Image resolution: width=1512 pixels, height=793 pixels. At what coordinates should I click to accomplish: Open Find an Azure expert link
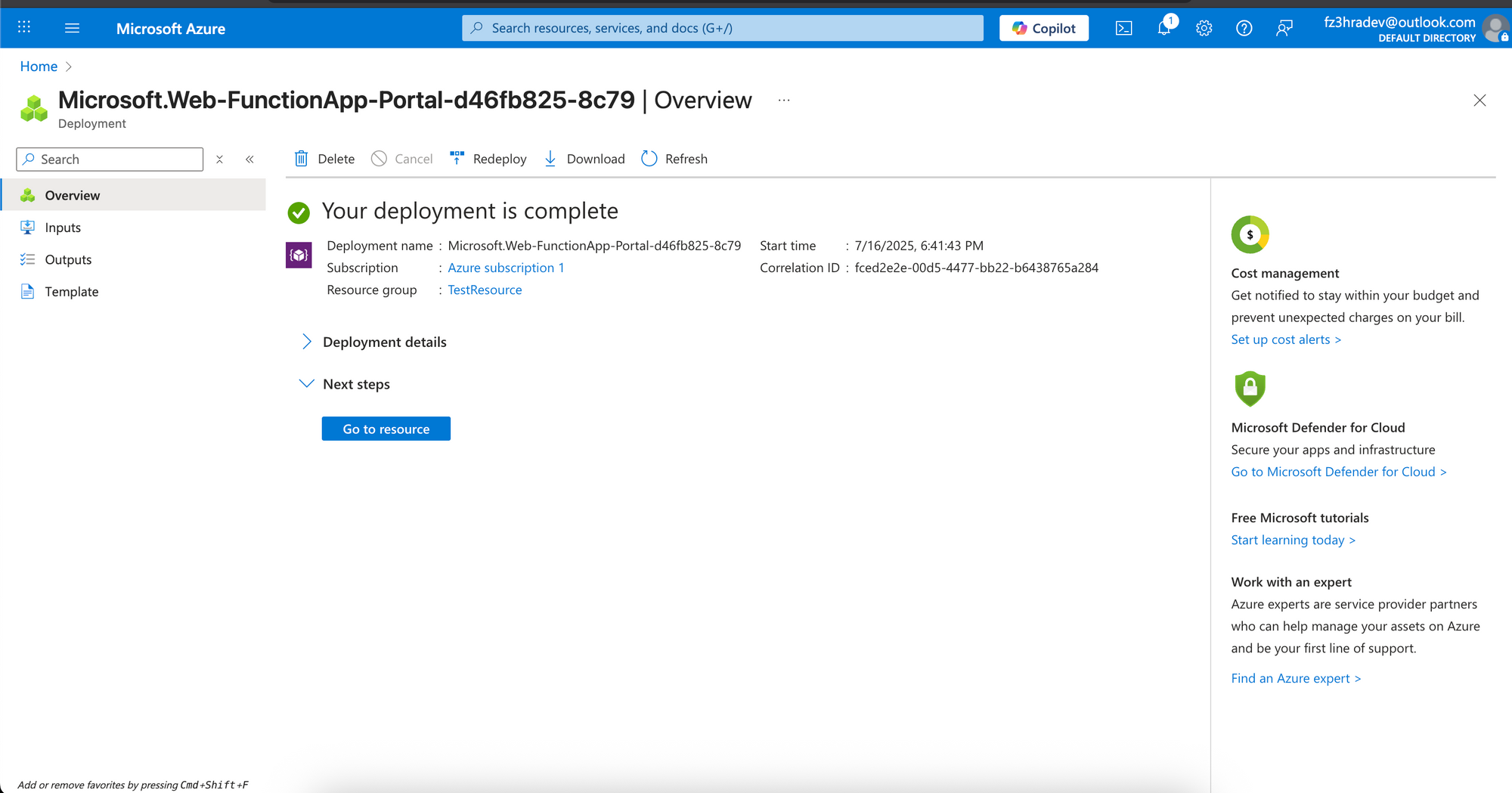click(x=1296, y=678)
